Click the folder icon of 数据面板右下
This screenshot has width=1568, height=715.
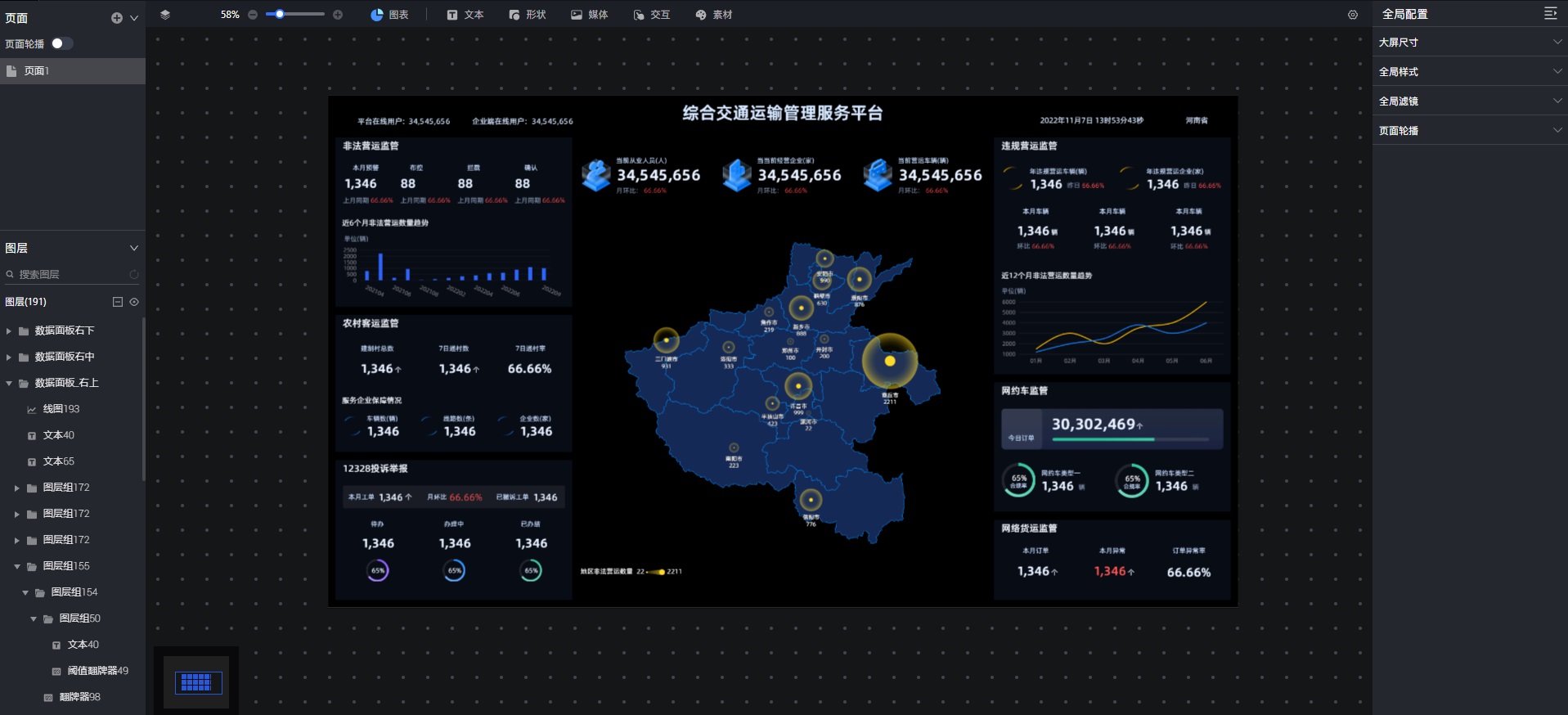point(24,331)
